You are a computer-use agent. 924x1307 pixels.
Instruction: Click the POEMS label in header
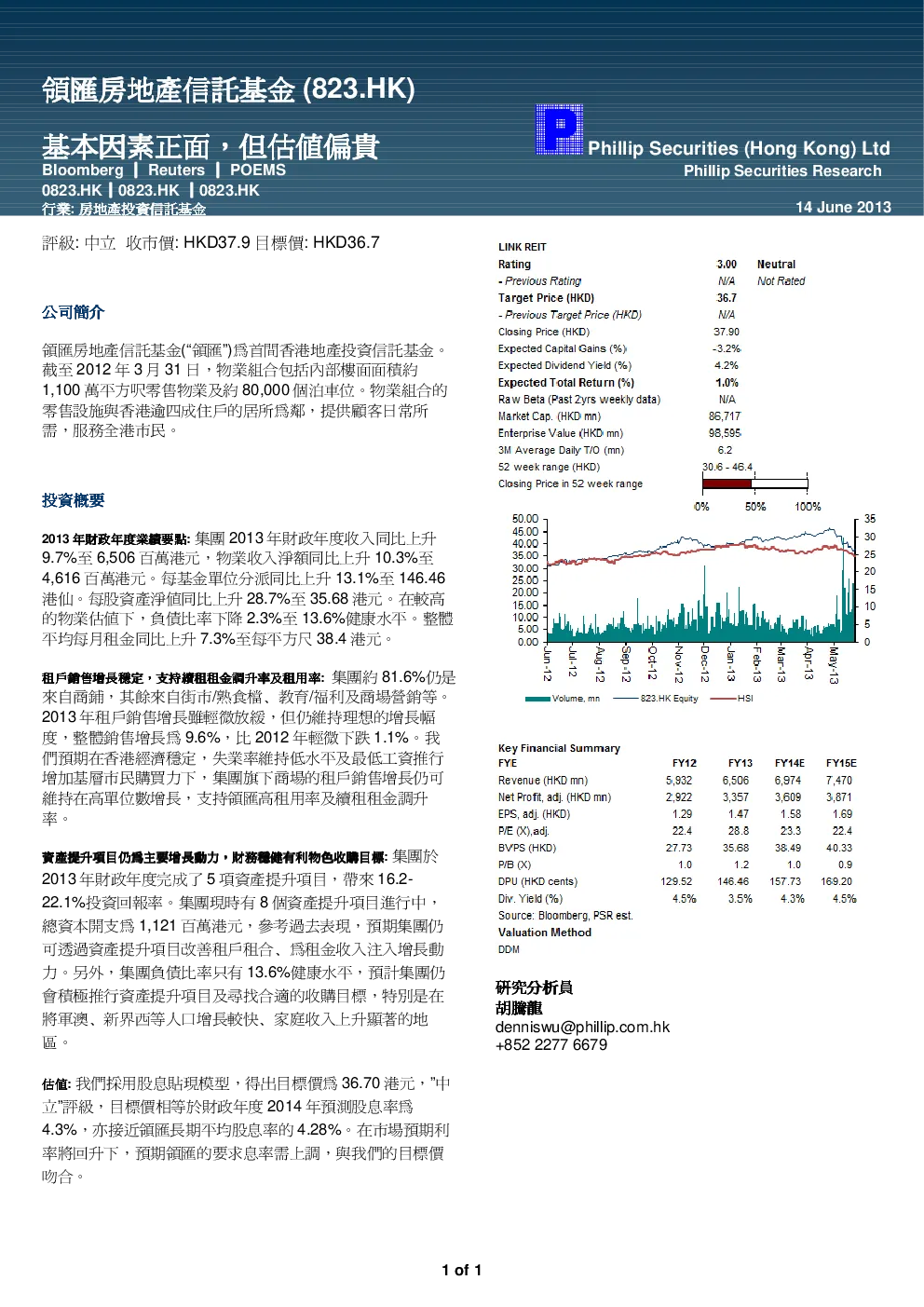coord(258,170)
